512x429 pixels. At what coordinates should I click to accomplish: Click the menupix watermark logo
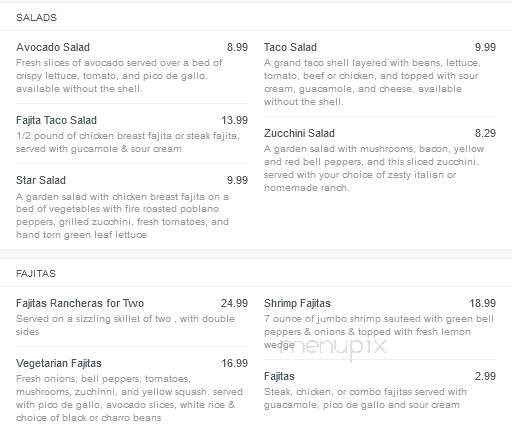pos(333,347)
